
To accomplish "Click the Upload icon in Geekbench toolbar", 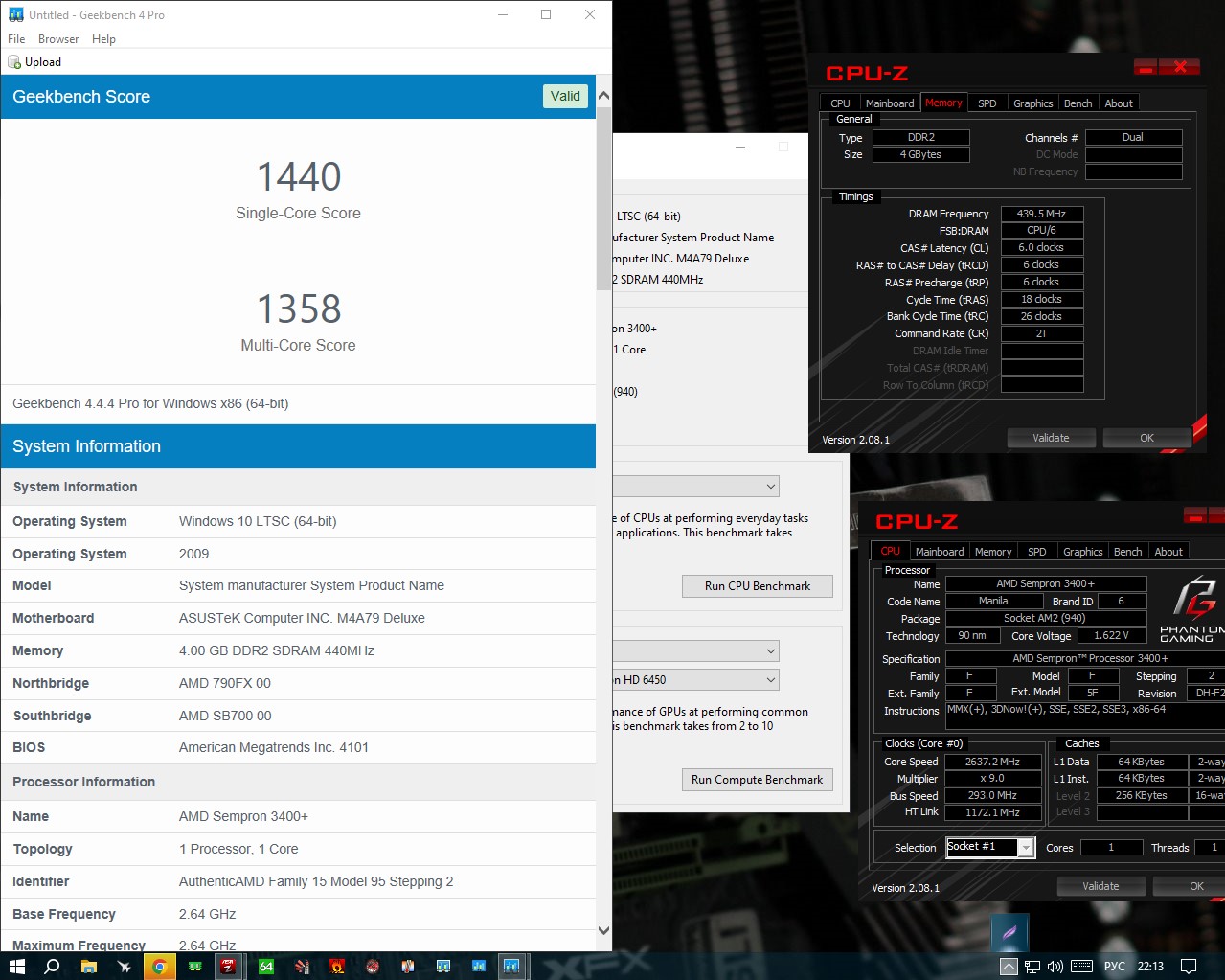I will (14, 62).
